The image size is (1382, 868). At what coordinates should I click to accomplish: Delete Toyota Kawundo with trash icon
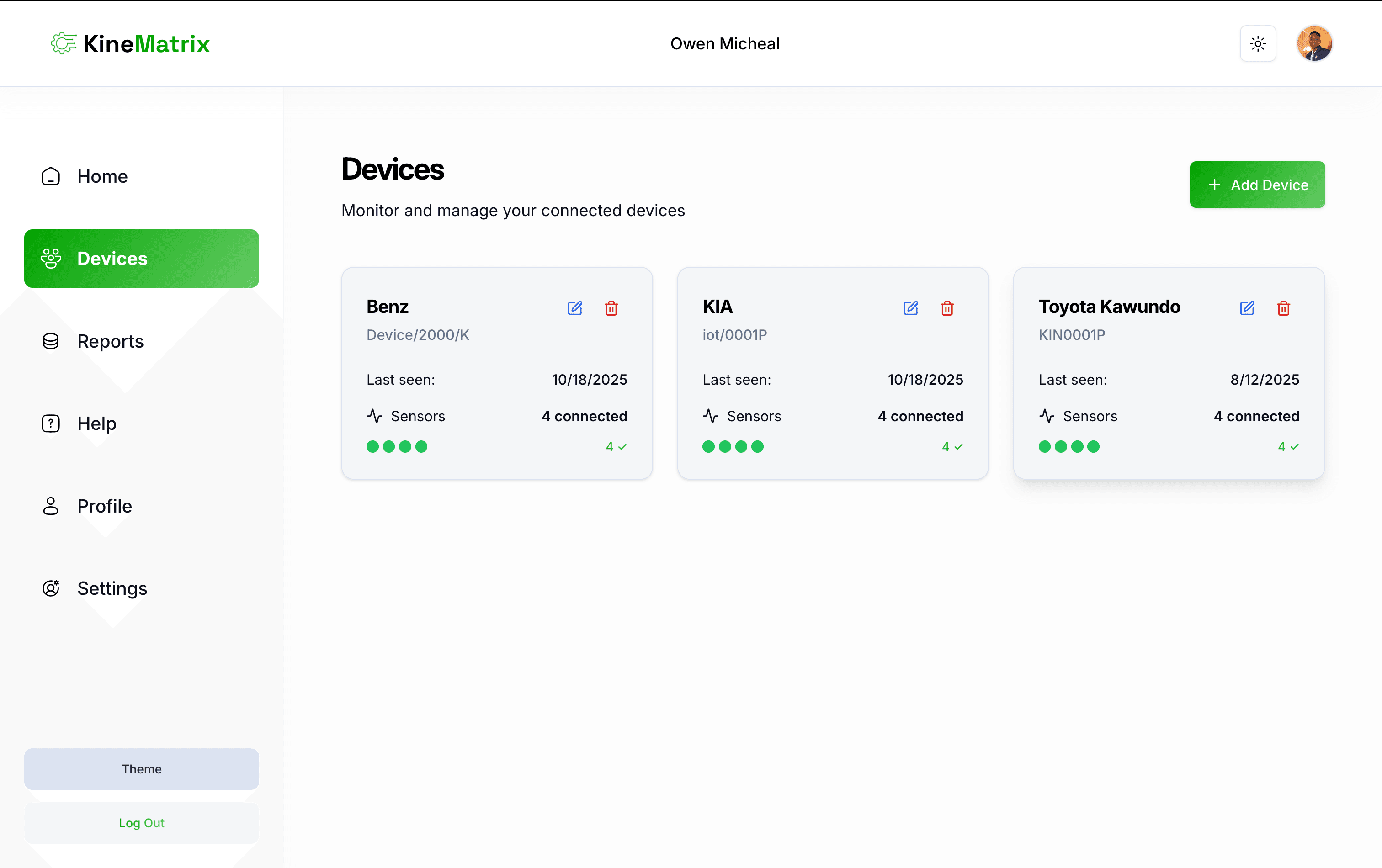1283,308
